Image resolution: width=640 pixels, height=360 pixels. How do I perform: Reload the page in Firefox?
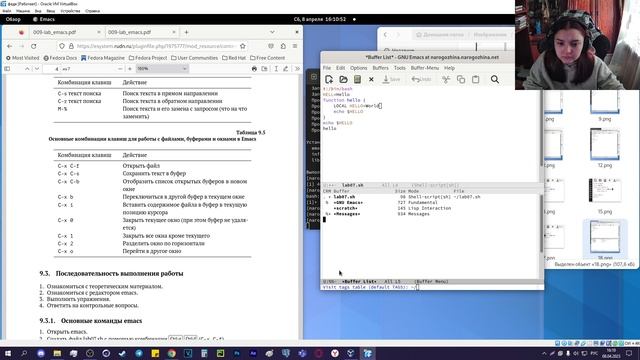tap(33, 46)
